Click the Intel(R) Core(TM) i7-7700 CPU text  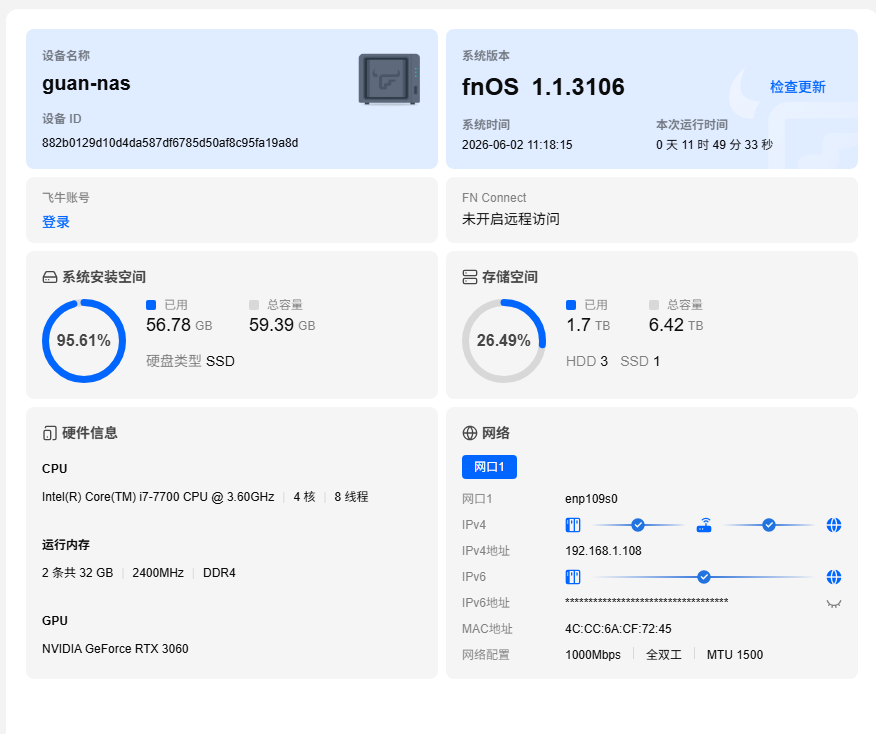click(x=158, y=497)
